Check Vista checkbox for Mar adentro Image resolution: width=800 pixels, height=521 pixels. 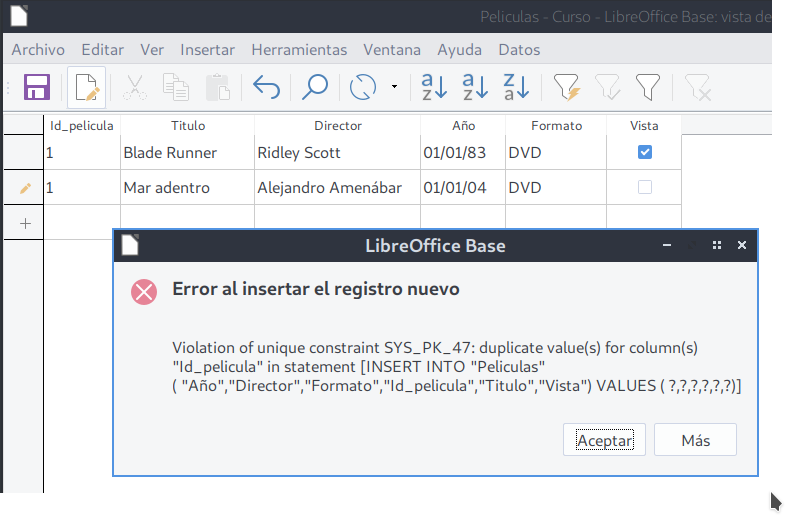pos(645,187)
